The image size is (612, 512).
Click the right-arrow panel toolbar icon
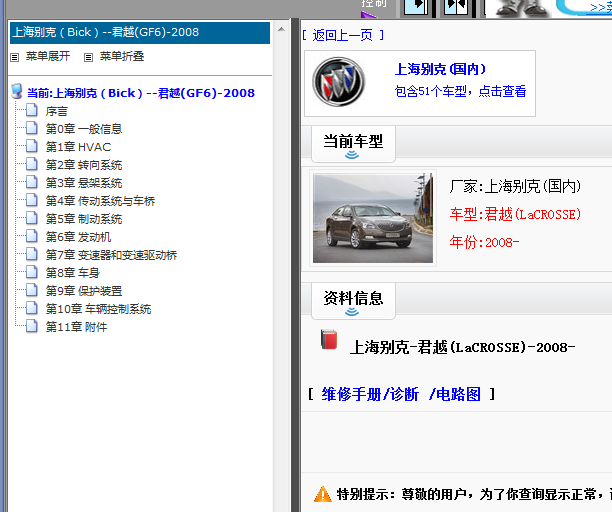(x=416, y=7)
